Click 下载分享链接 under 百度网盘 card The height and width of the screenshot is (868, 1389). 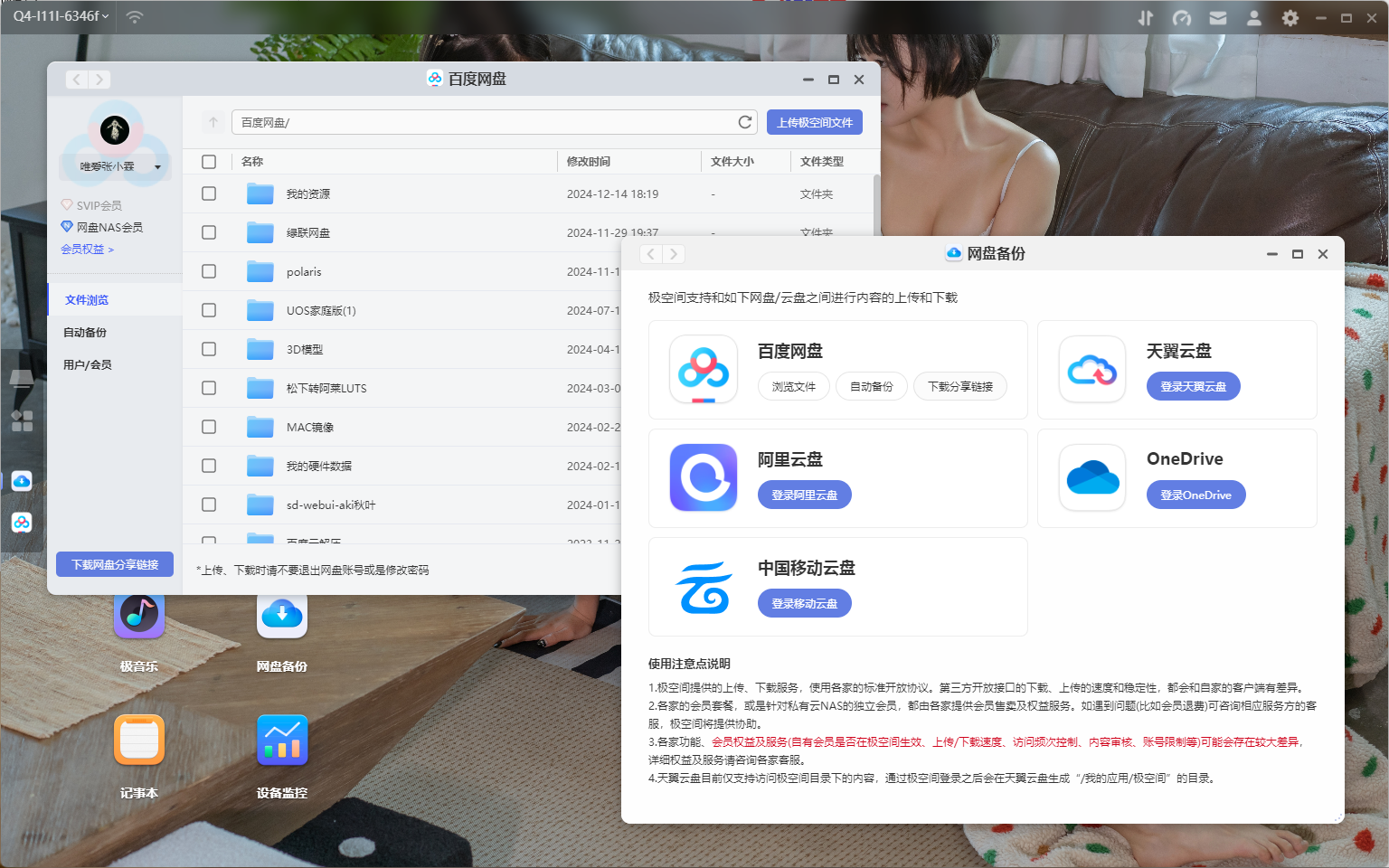tap(960, 387)
